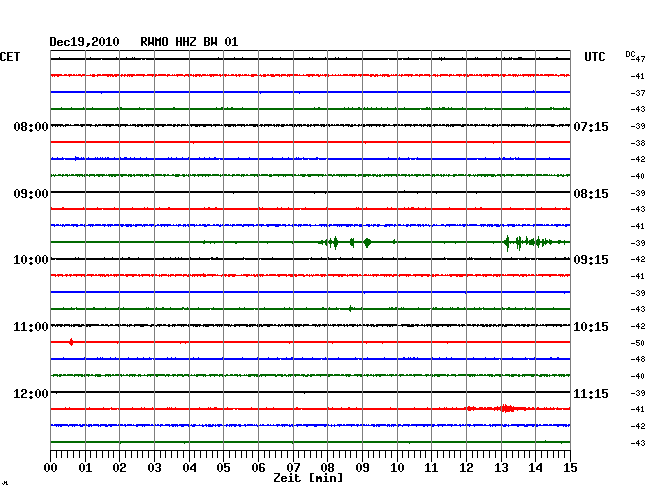Screen dimensions: 650x494
Task: Click x-axis minute label 14
Action: (x=535, y=467)
